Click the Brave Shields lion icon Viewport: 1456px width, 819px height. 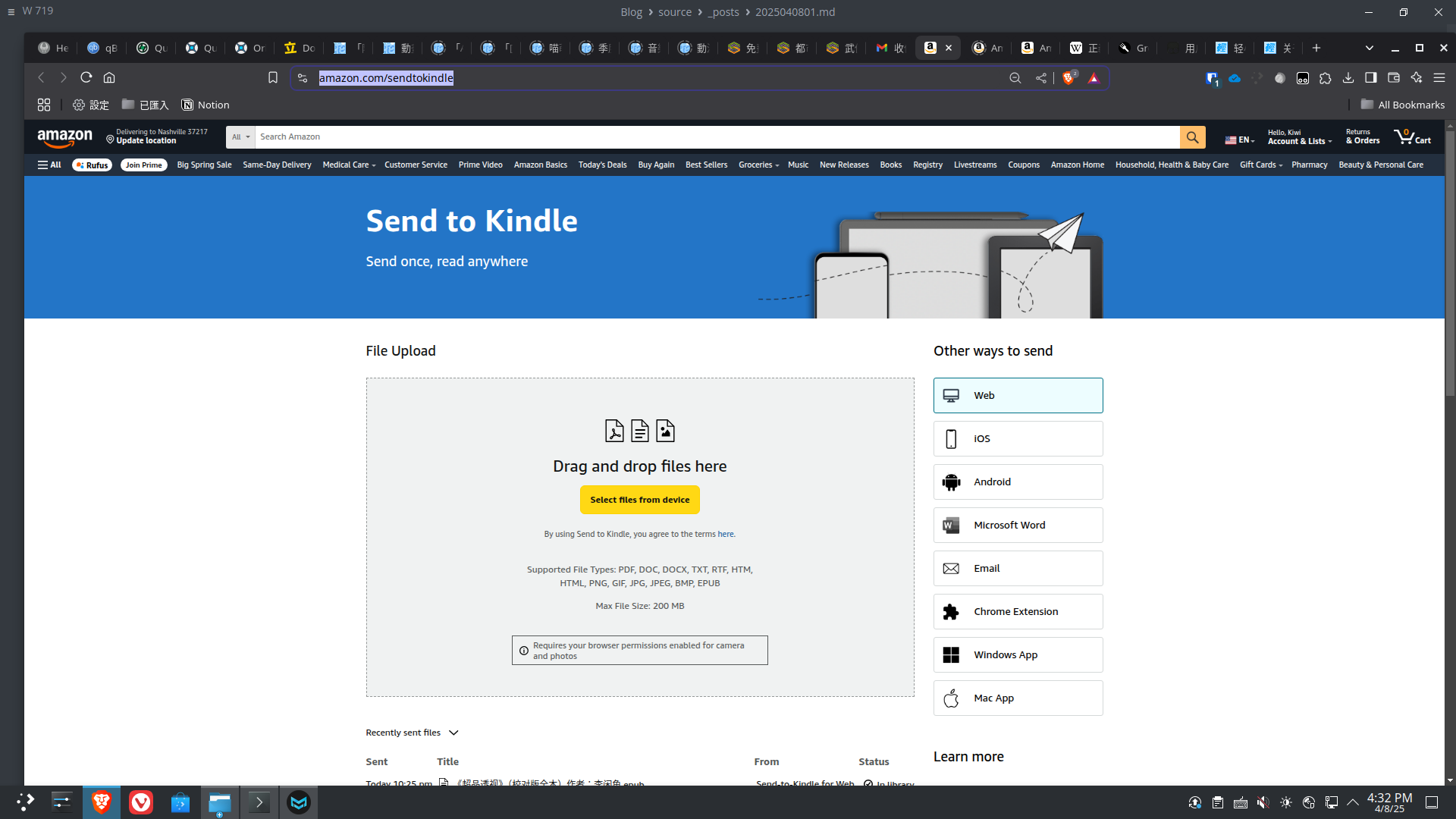1068,78
